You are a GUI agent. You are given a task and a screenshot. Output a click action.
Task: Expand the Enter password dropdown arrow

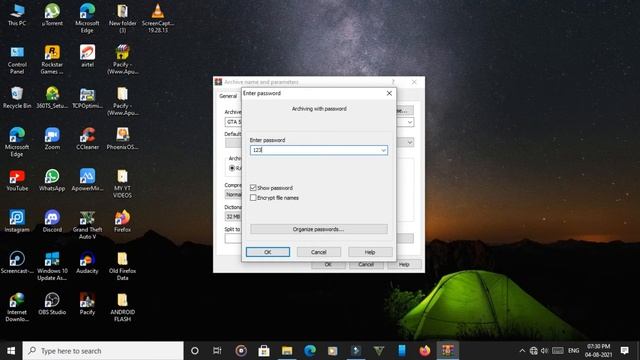383,151
